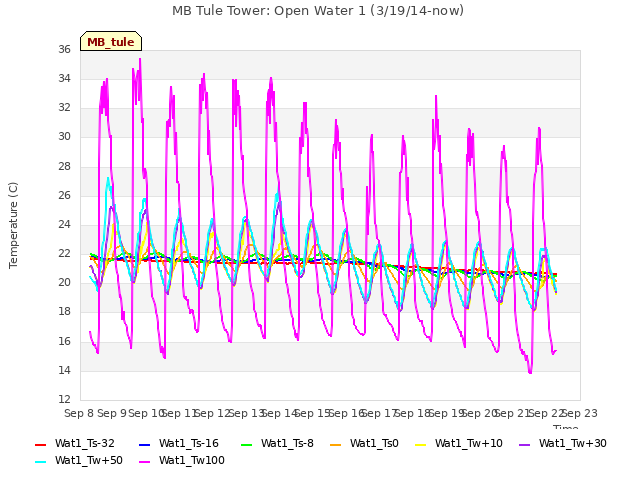Click the Sep 23 x-axis label
The width and height of the screenshot is (640, 480).
point(580,413)
